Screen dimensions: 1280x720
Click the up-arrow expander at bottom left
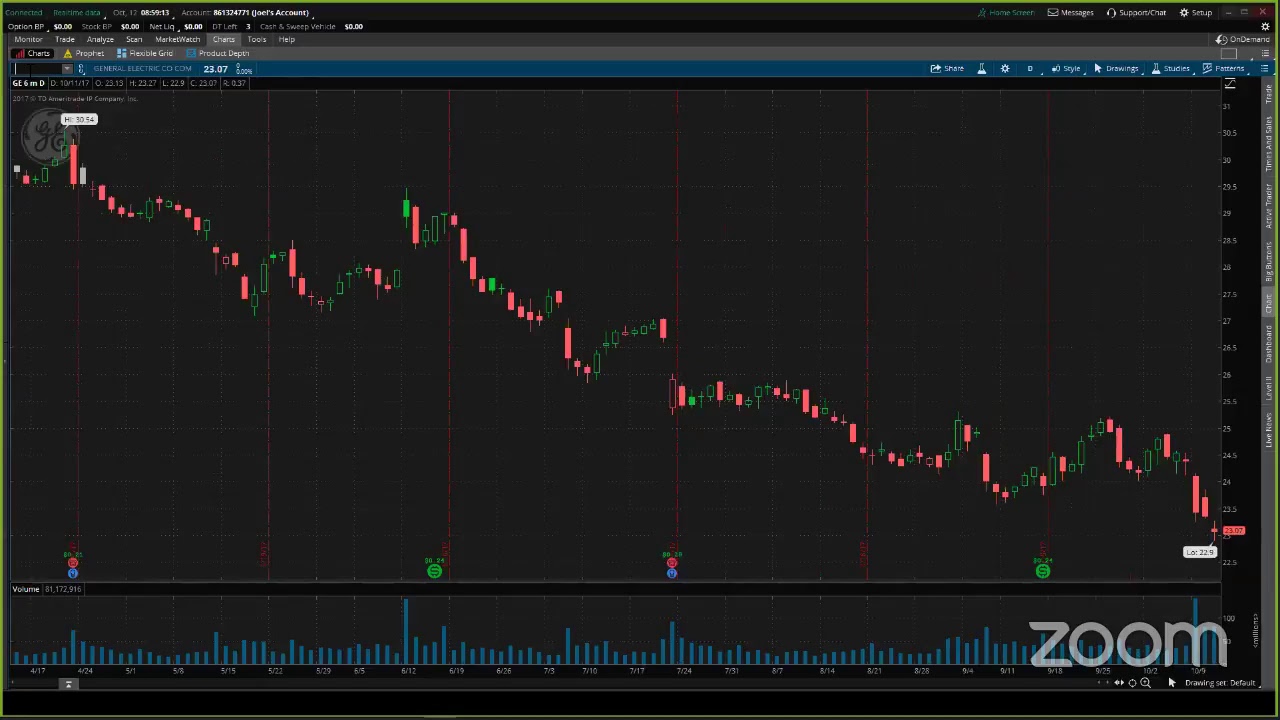tap(68, 684)
